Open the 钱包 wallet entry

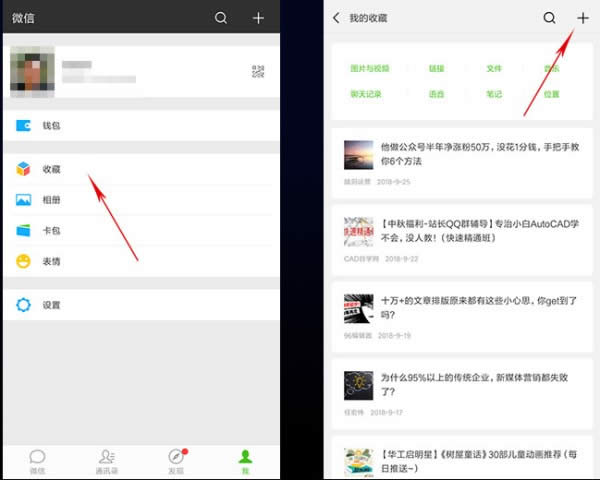(141, 126)
